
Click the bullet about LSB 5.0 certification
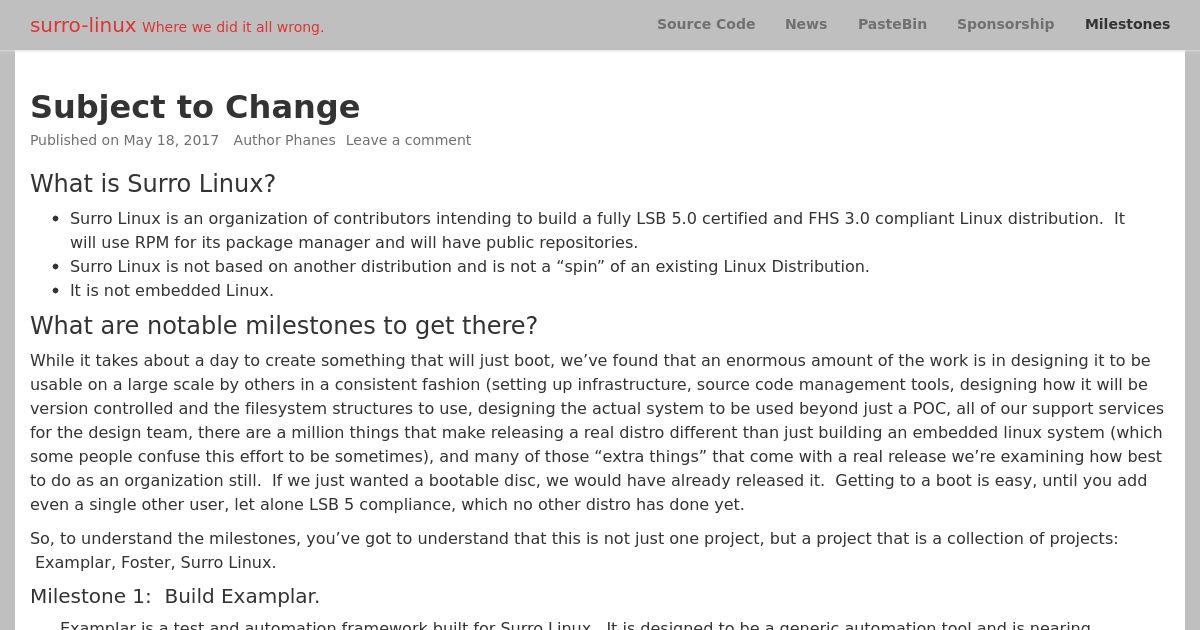click(597, 230)
